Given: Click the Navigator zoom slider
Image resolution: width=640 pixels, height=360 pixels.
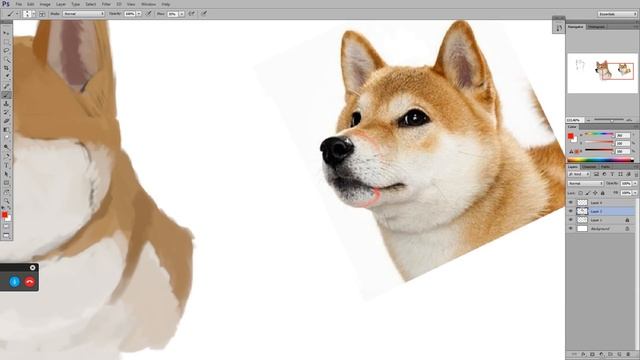Looking at the screenshot, I should pos(609,120).
